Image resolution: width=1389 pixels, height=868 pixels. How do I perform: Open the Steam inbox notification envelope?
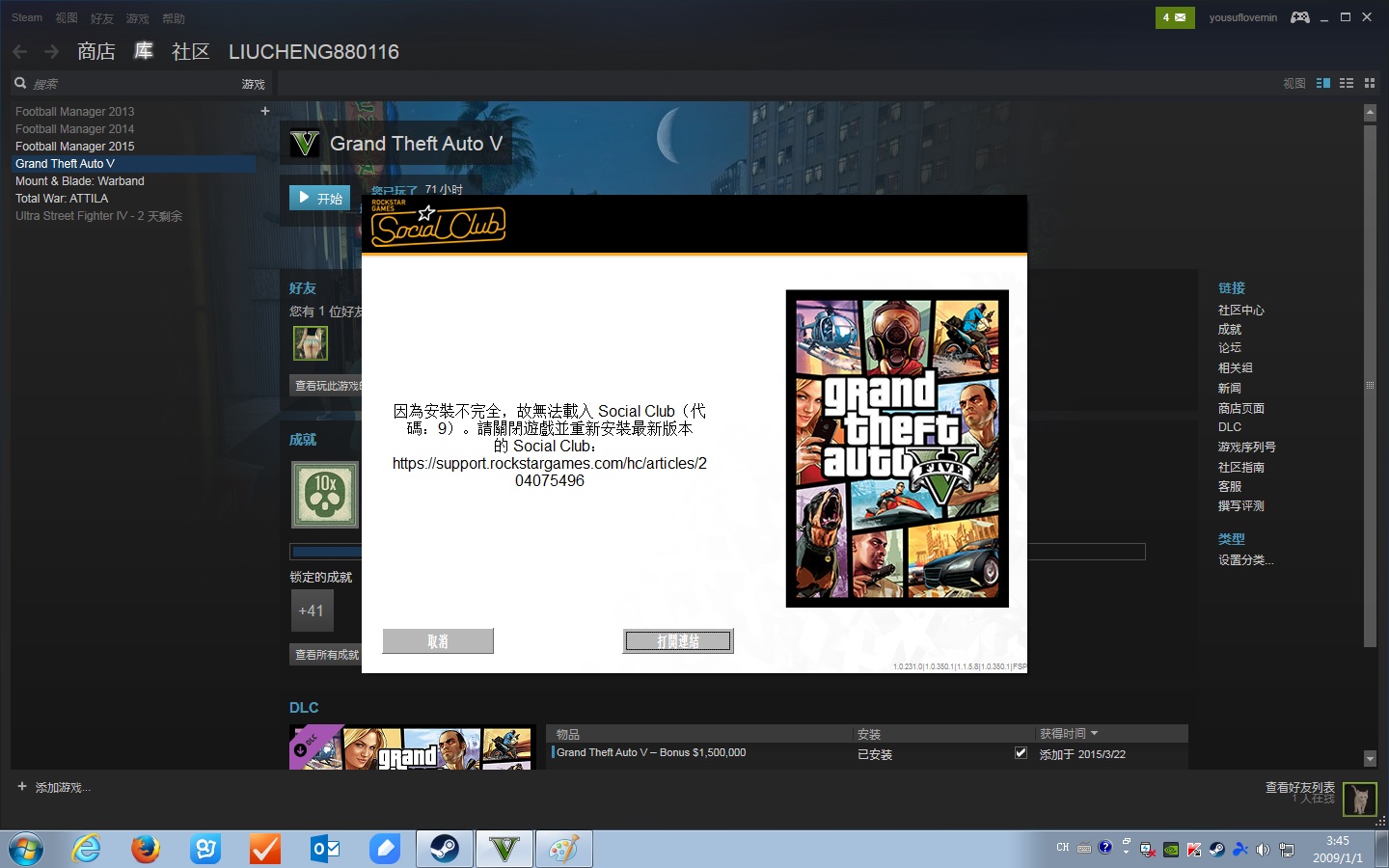pos(1175,17)
